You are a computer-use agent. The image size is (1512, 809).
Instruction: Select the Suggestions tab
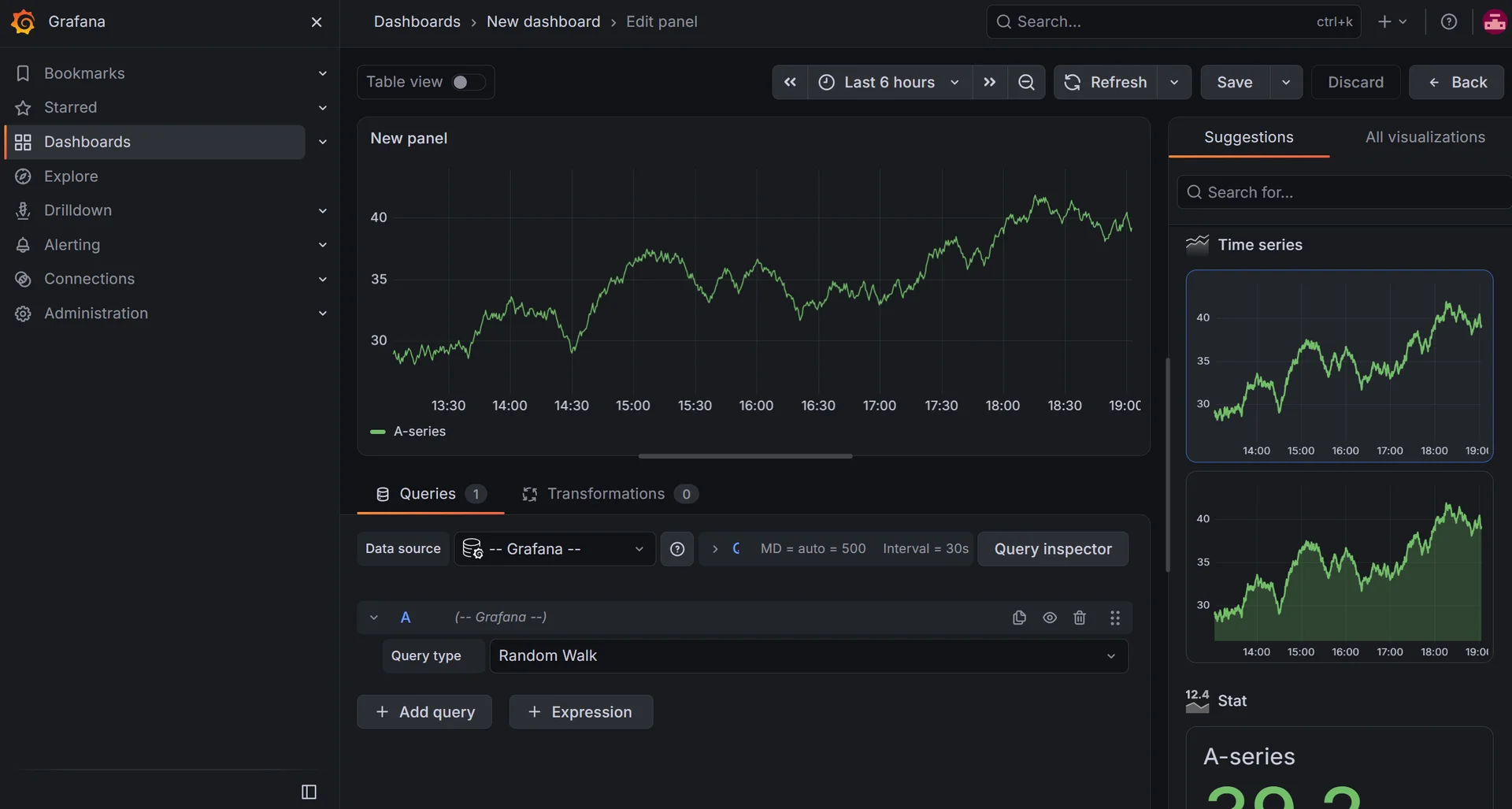click(1248, 137)
